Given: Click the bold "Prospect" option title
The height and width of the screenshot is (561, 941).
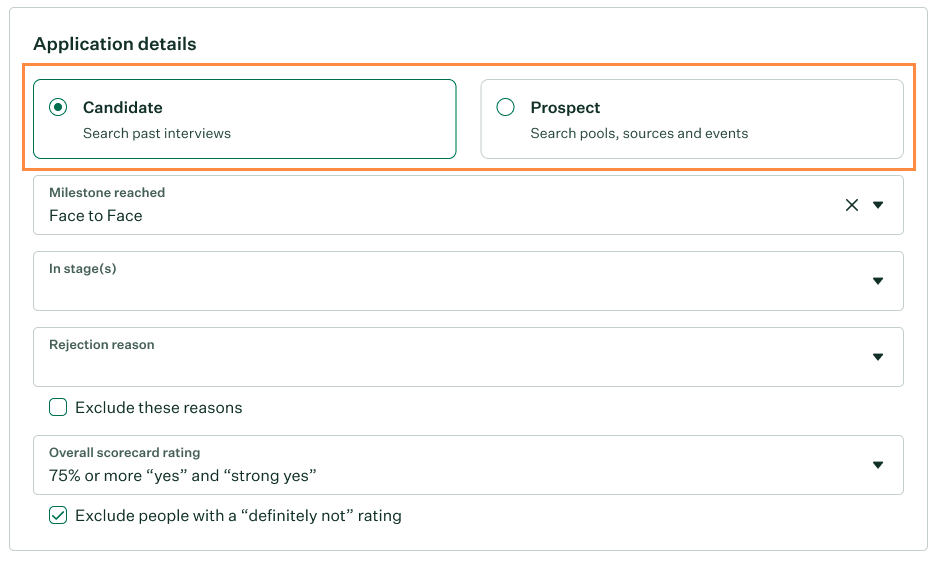Looking at the screenshot, I should tap(565, 107).
